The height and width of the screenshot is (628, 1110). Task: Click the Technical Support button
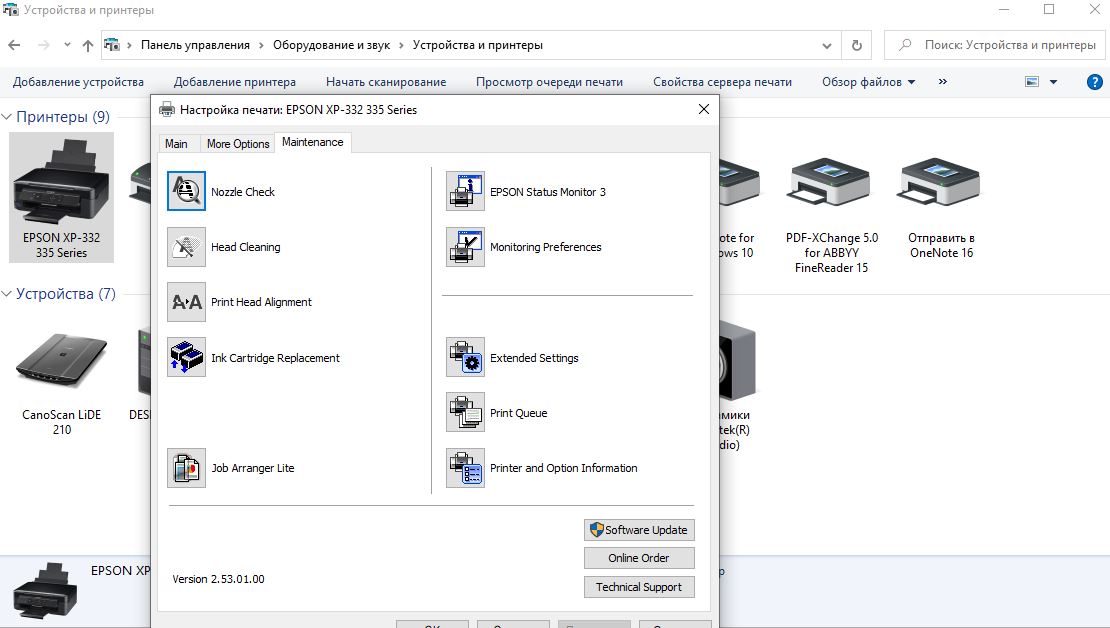[639, 587]
